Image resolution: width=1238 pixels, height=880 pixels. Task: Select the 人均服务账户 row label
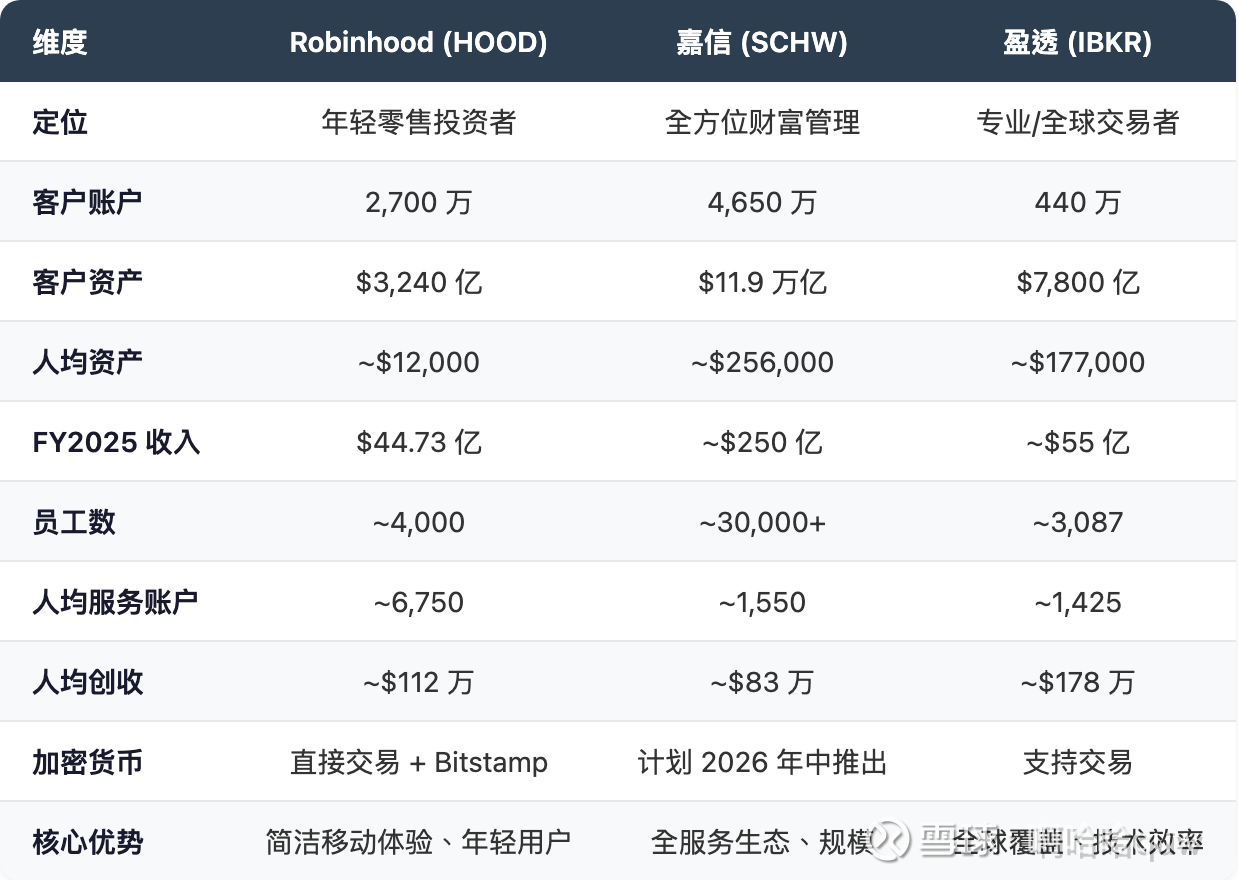point(115,602)
